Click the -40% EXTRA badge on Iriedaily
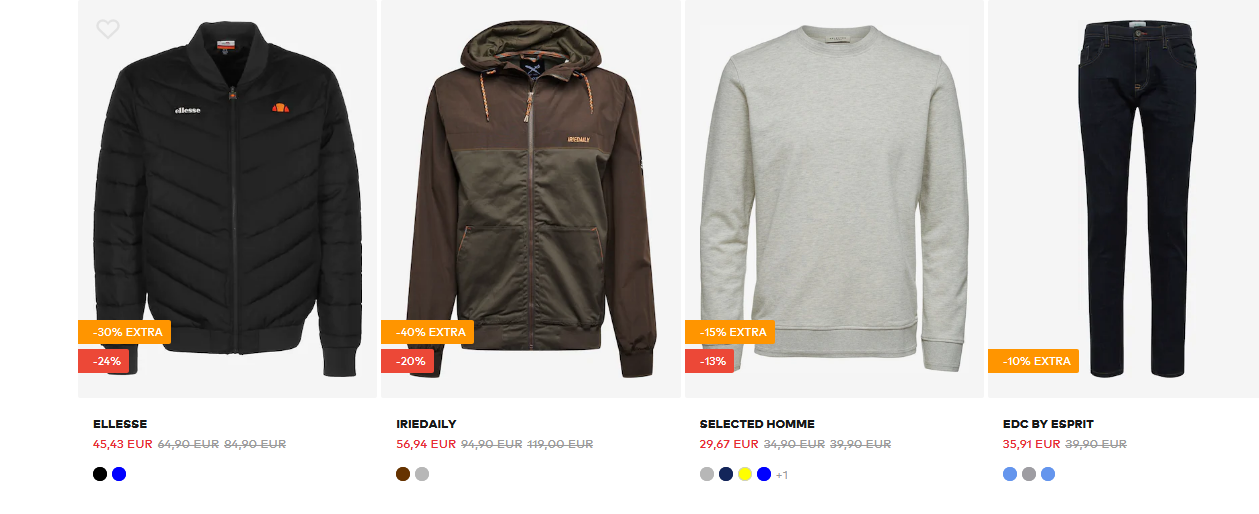 tap(427, 332)
